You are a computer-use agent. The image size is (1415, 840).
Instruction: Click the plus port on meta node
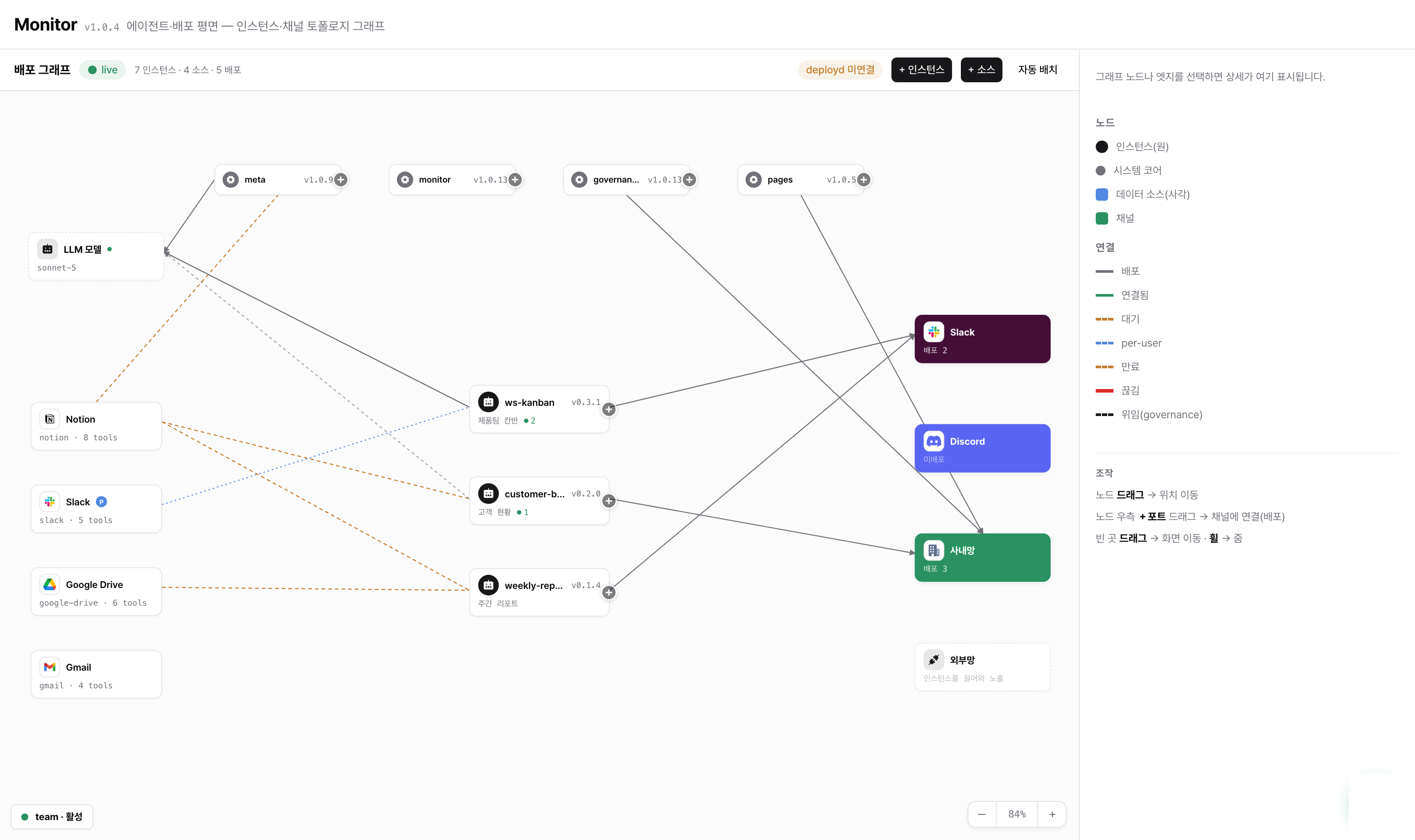pyautogui.click(x=341, y=179)
